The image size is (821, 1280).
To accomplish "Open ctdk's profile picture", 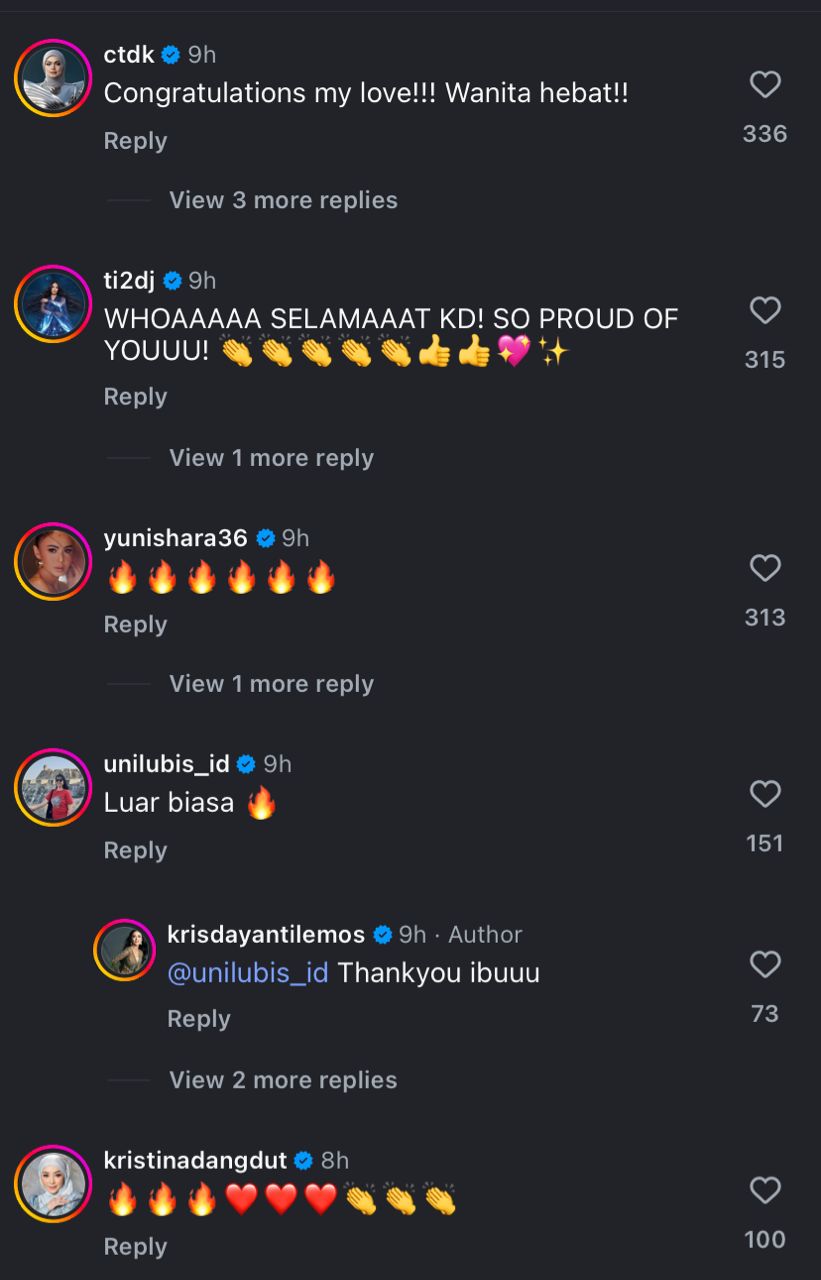I will pos(53,78).
